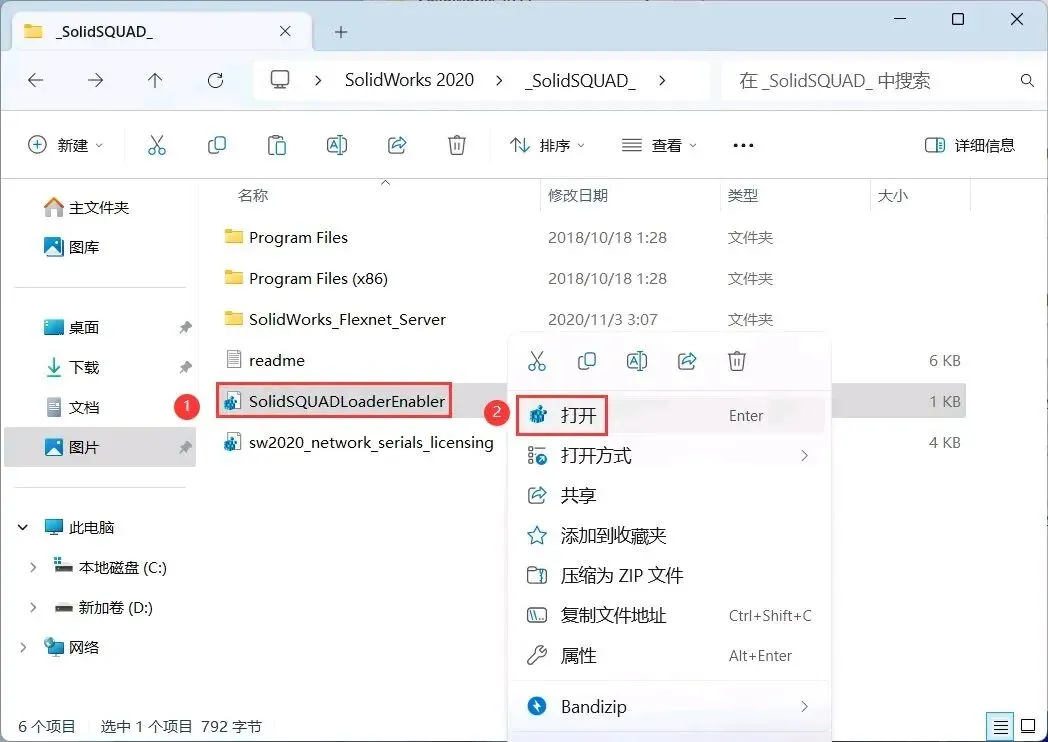The image size is (1048, 742).
Task: Share via the context menu top-row share icon
Action: pyautogui.click(x=687, y=361)
